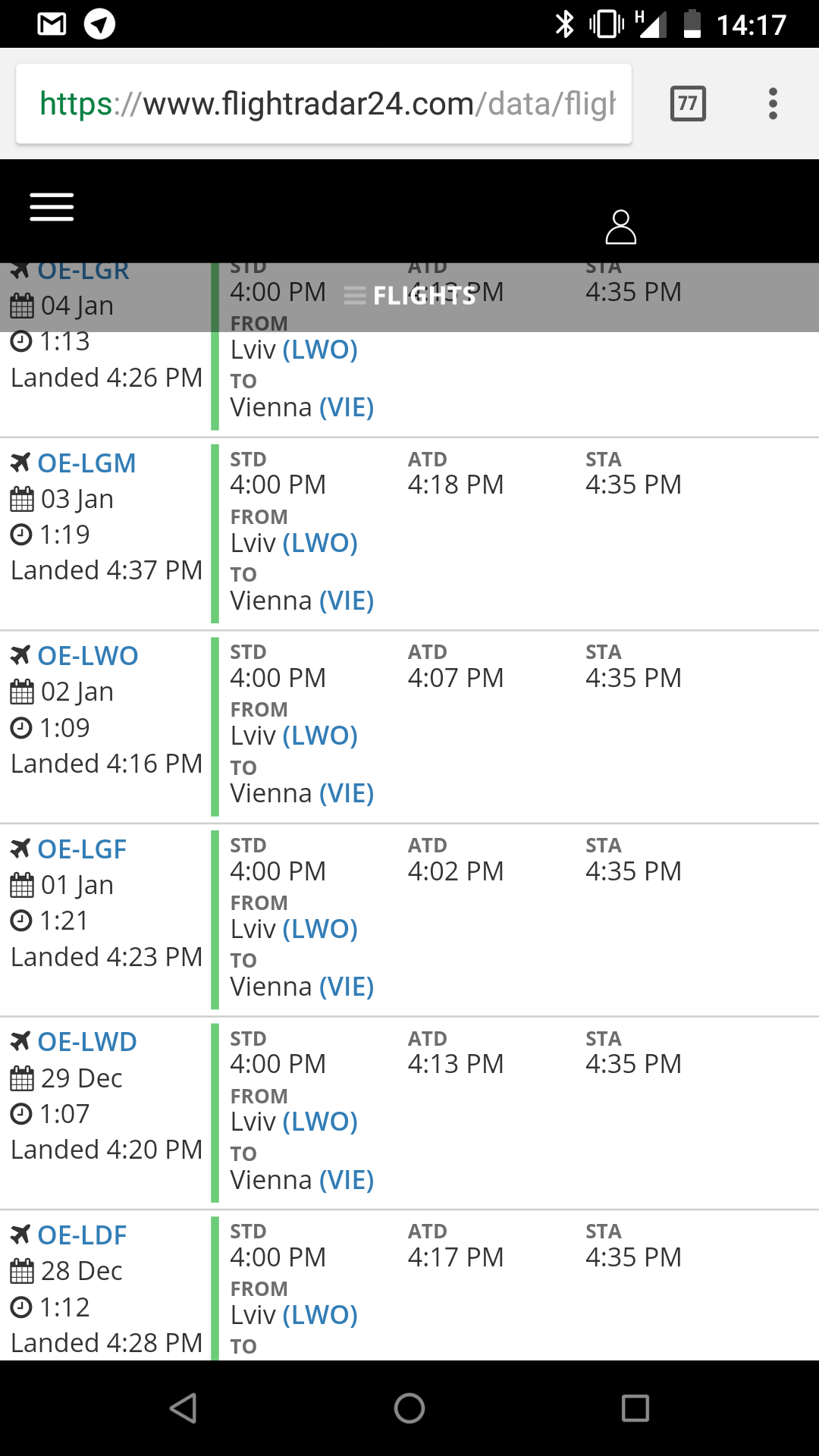Open aircraft OE-LGF registration link
The image size is (819, 1456).
tap(82, 849)
